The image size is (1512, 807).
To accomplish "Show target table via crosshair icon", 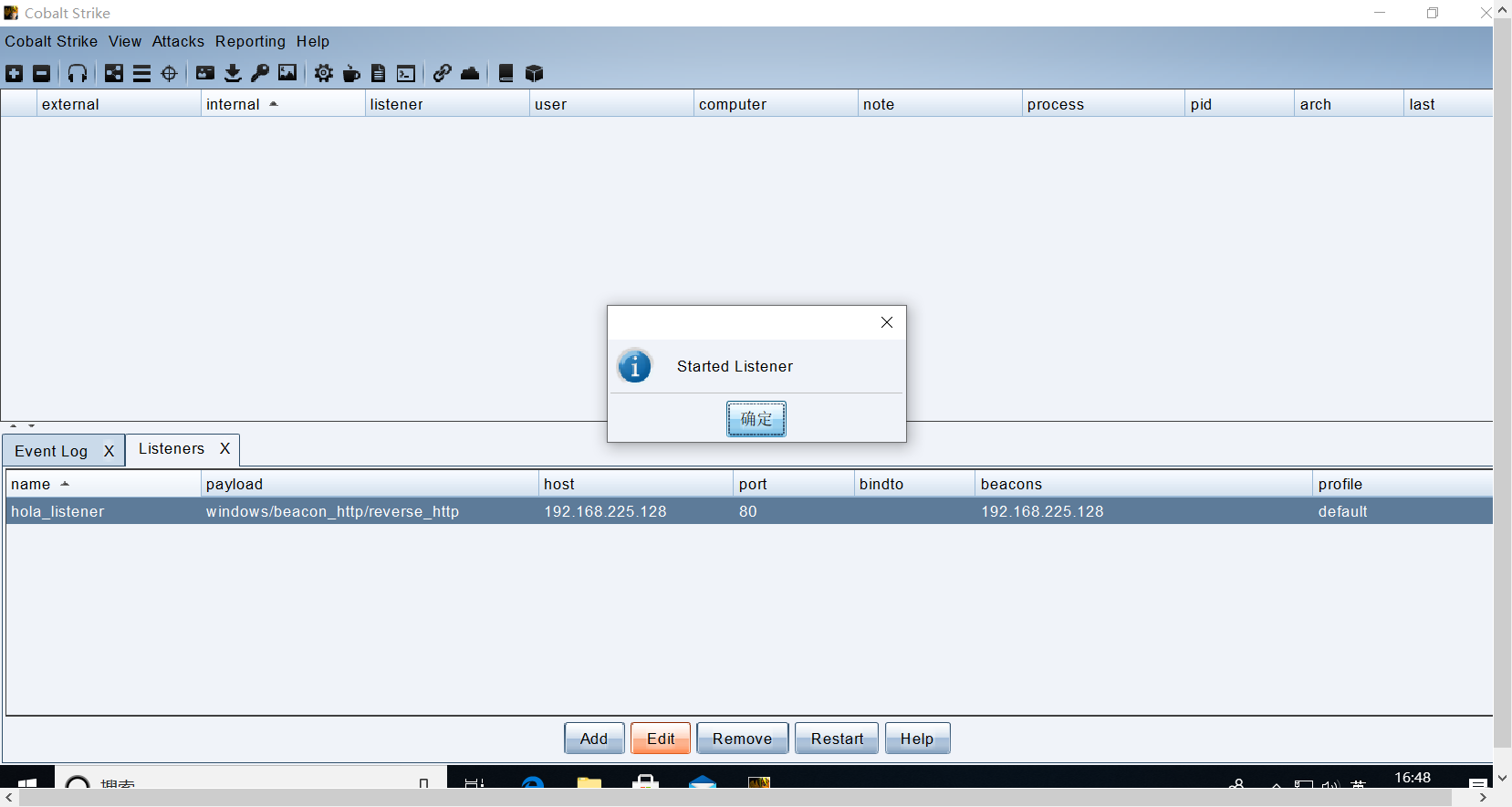I will [169, 74].
